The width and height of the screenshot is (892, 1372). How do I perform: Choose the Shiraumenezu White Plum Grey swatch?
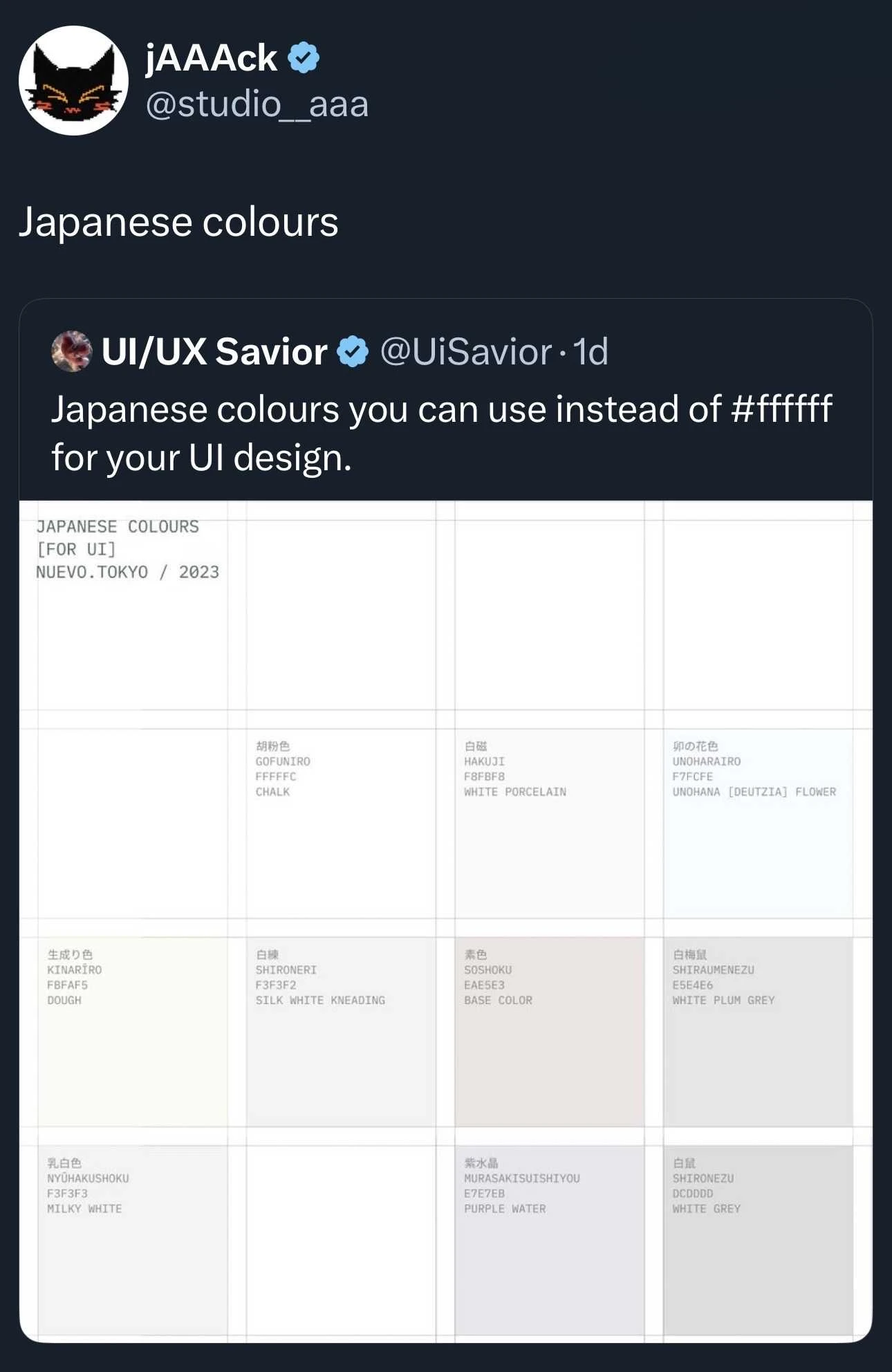point(758,1032)
